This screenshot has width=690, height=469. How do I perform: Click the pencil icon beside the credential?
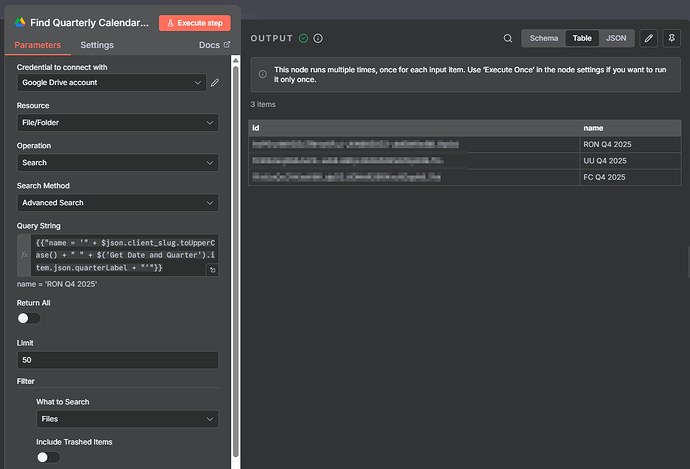215,82
